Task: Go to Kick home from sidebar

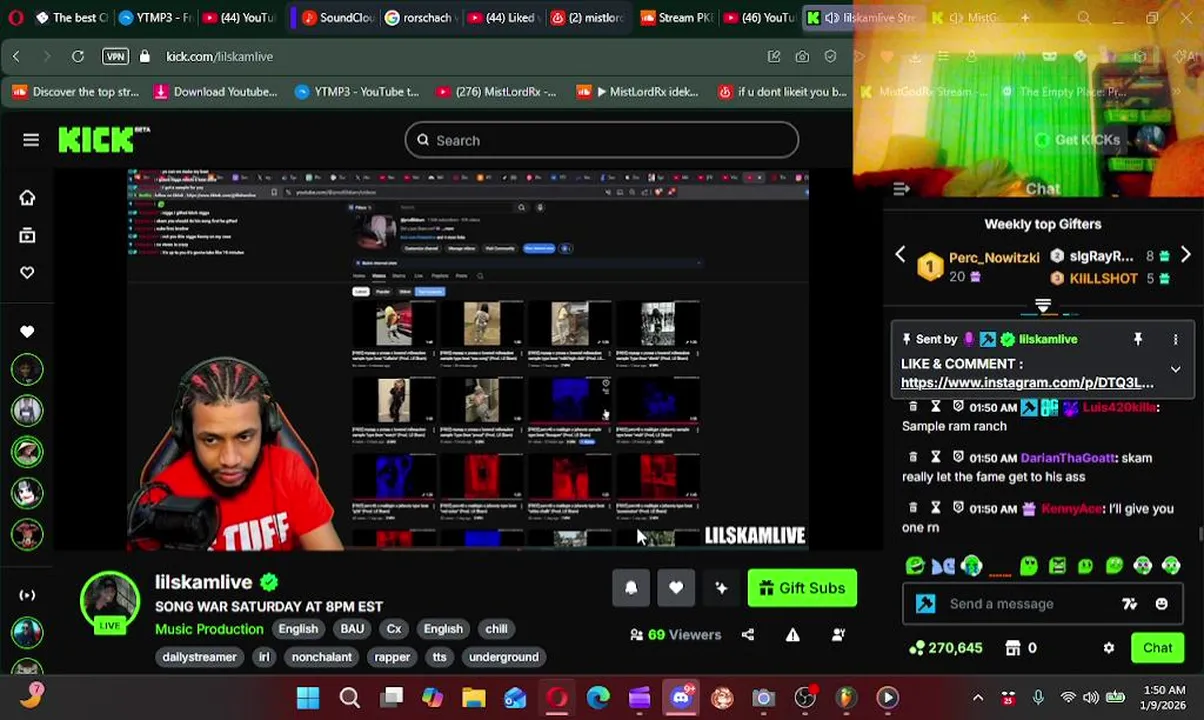Action: 27,198
